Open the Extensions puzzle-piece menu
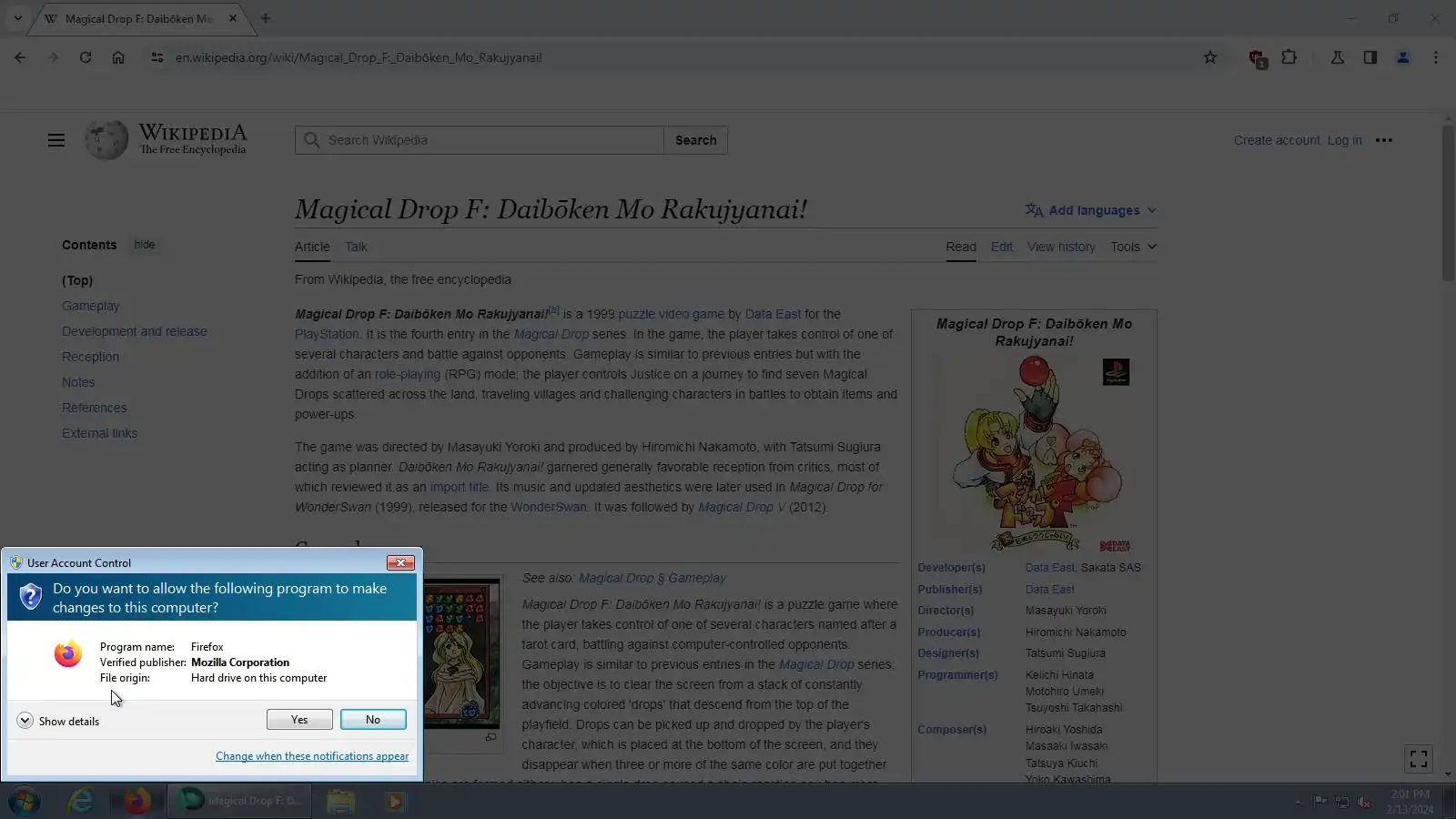Viewport: 1456px width, 819px height. 1289,57
